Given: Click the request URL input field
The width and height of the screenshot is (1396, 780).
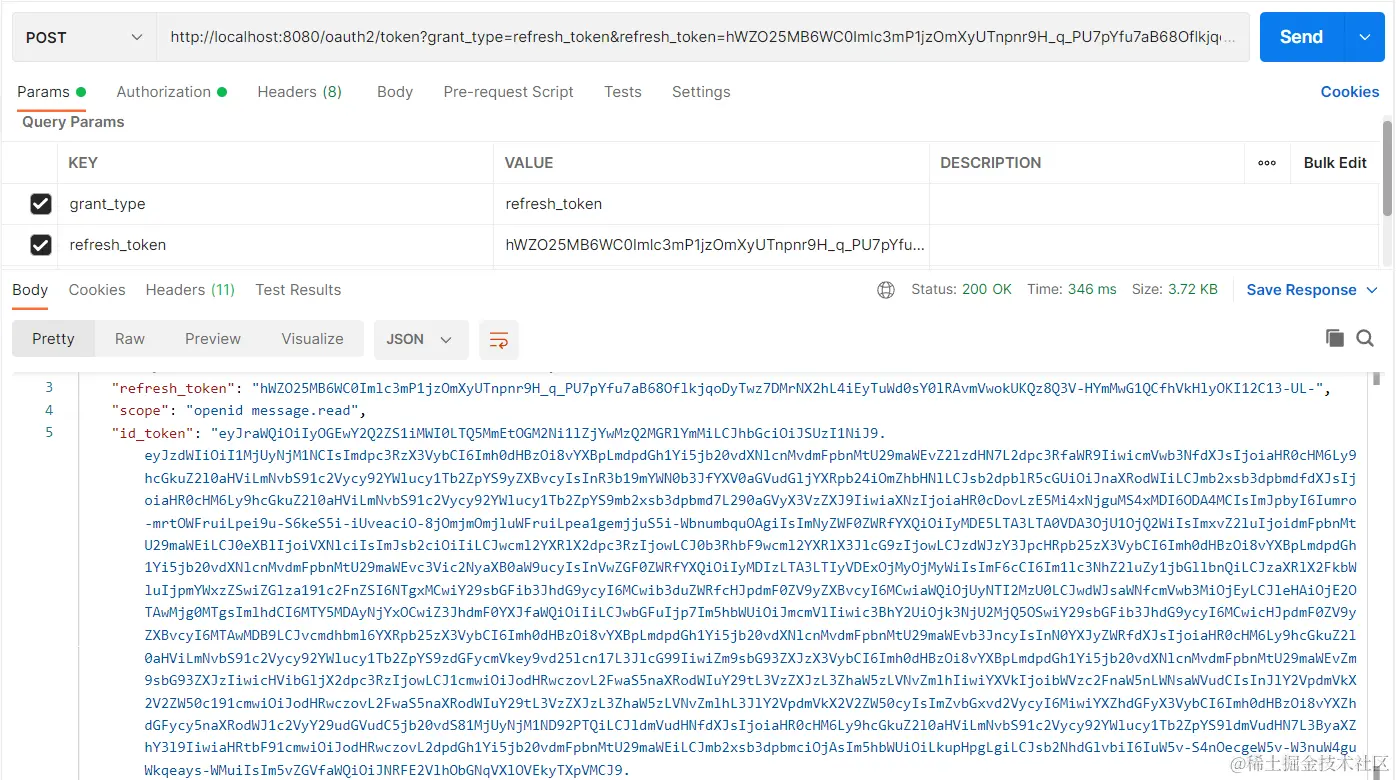Looking at the screenshot, I should (703, 37).
